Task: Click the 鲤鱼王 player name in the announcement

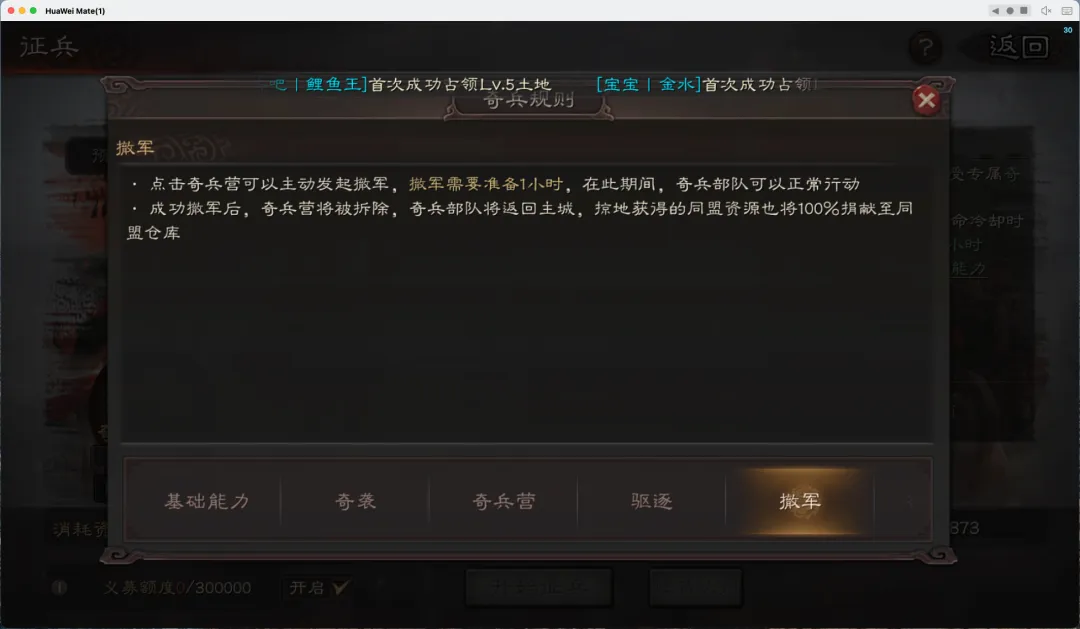Action: point(336,84)
